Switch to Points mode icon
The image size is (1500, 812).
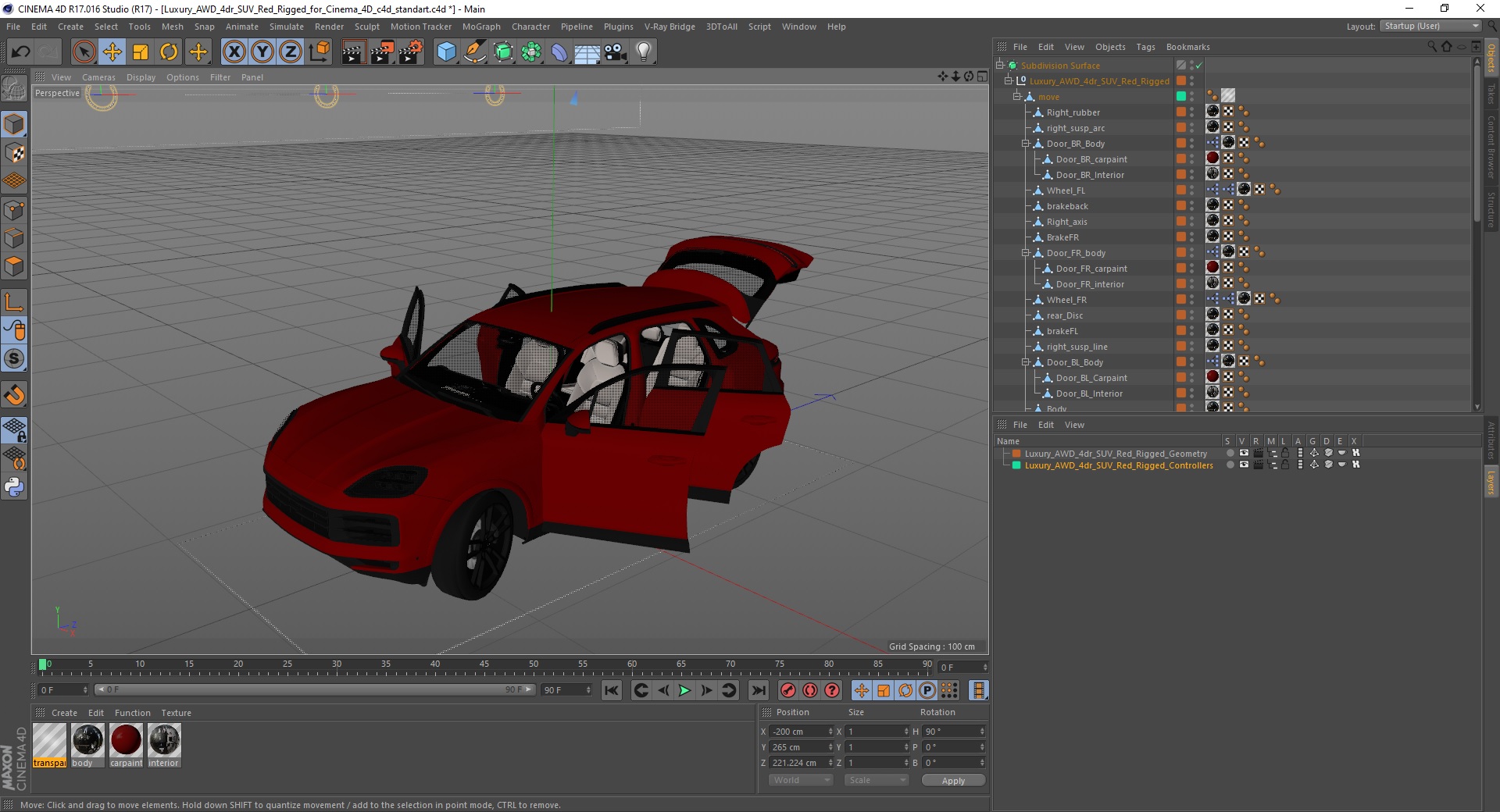pos(14,209)
